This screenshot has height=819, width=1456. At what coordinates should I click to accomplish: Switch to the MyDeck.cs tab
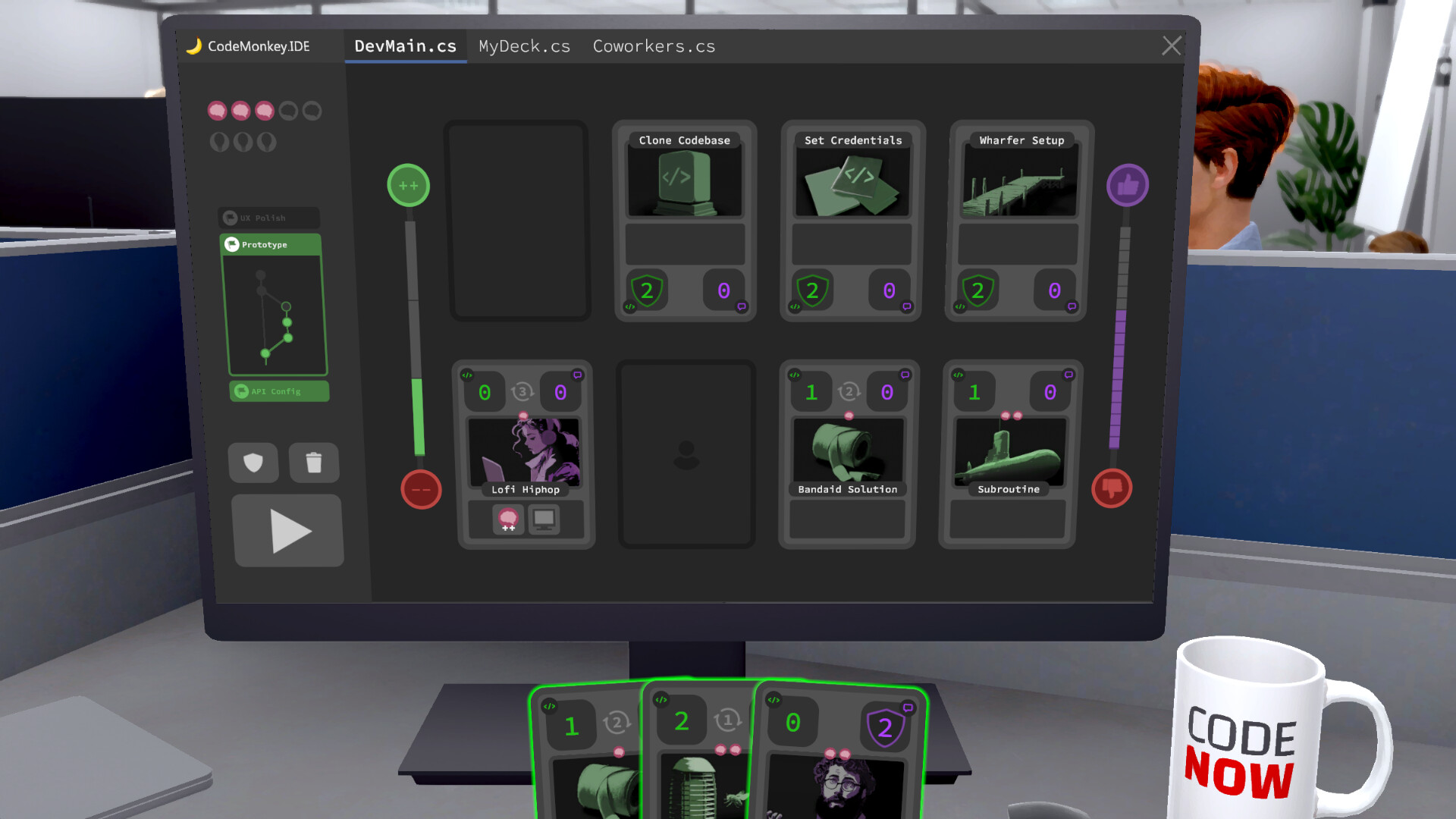click(x=524, y=46)
